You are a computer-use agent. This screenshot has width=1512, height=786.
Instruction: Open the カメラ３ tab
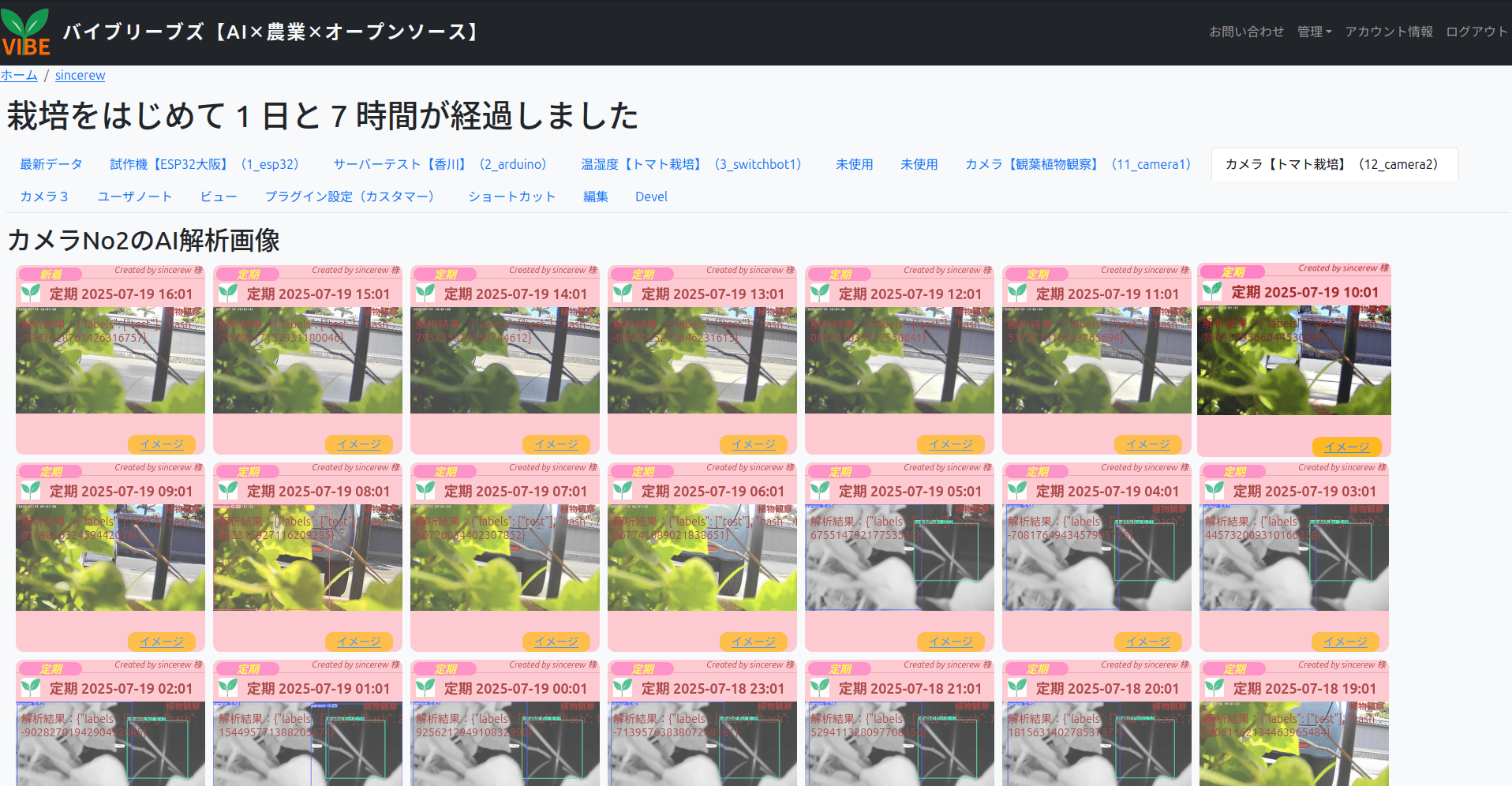point(44,196)
